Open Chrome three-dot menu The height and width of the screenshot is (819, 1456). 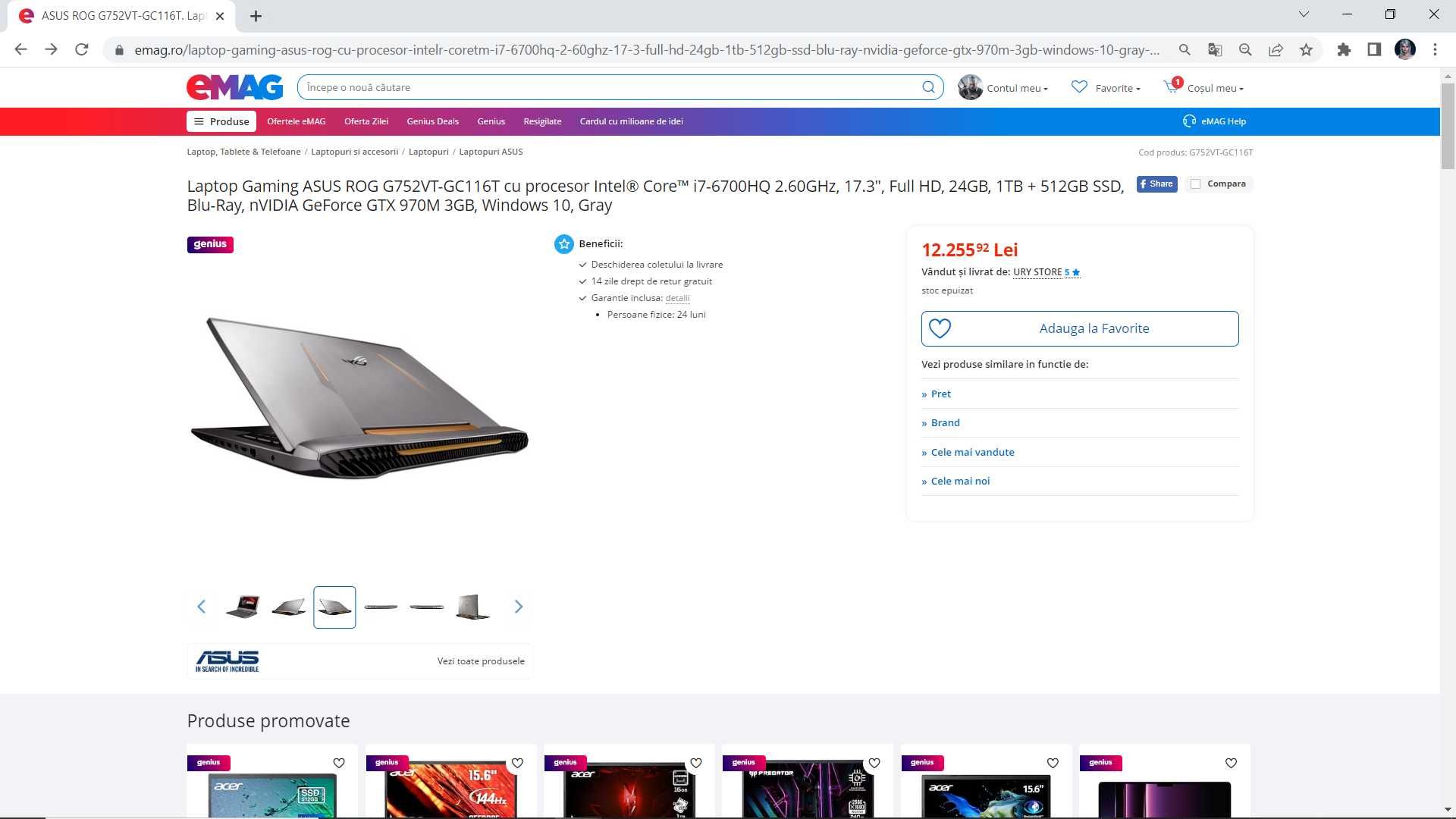tap(1435, 50)
